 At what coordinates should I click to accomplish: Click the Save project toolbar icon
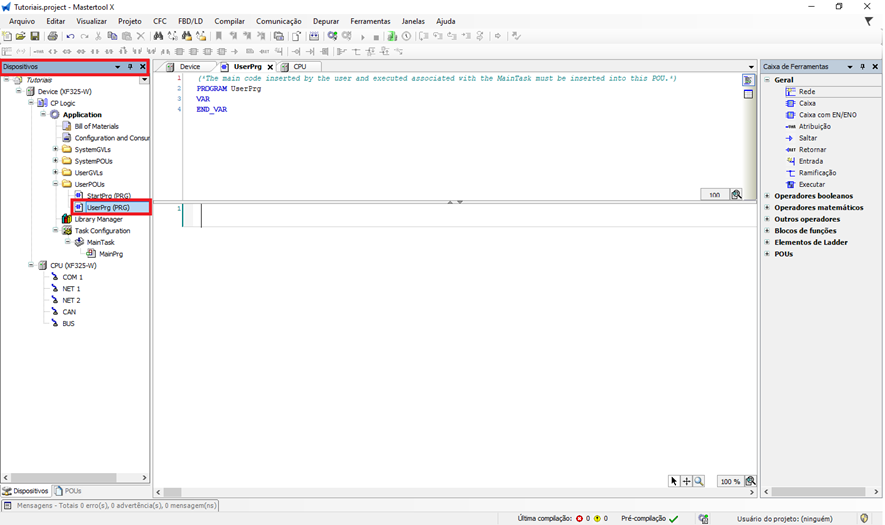click(x=35, y=36)
